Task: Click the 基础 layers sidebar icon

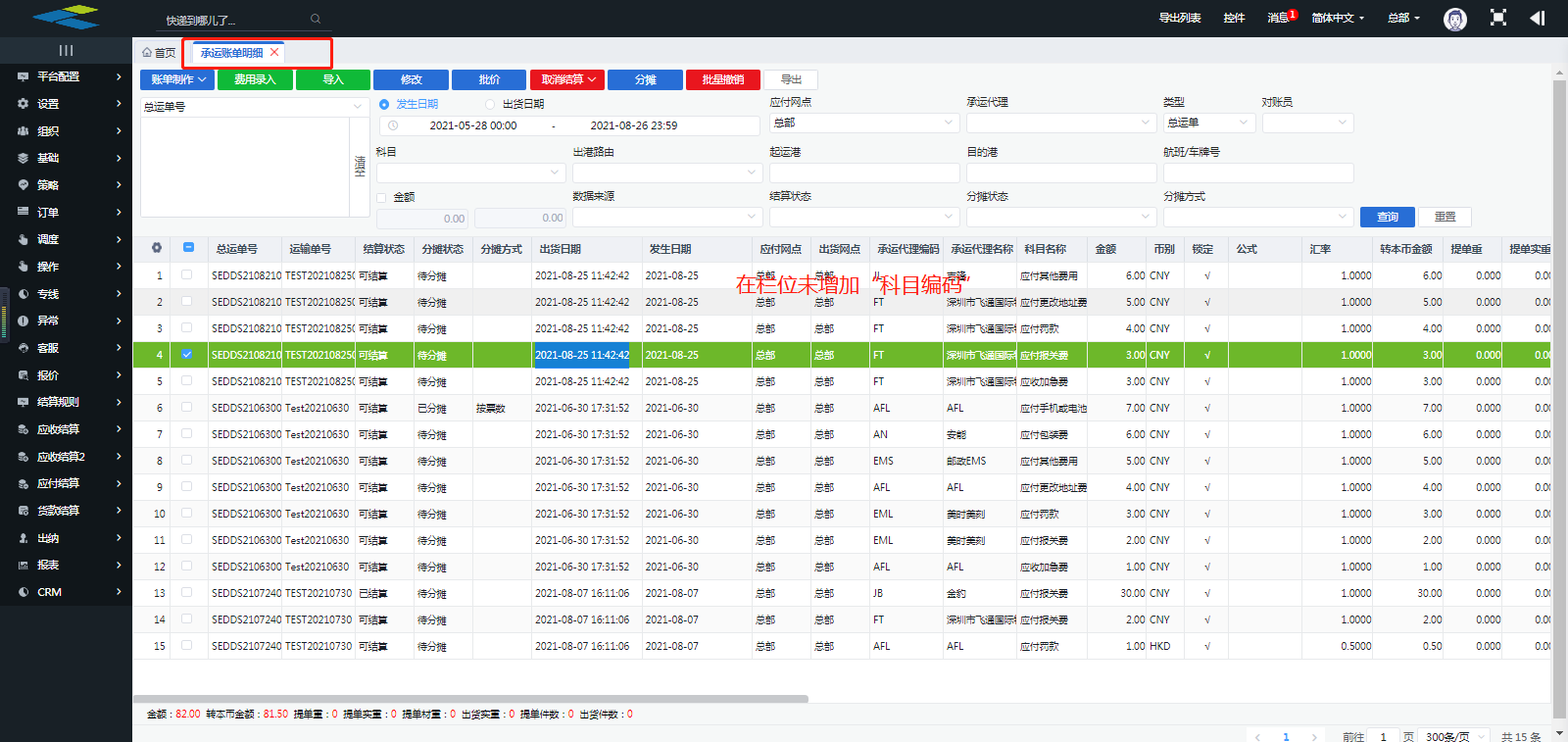Action: tap(24, 158)
